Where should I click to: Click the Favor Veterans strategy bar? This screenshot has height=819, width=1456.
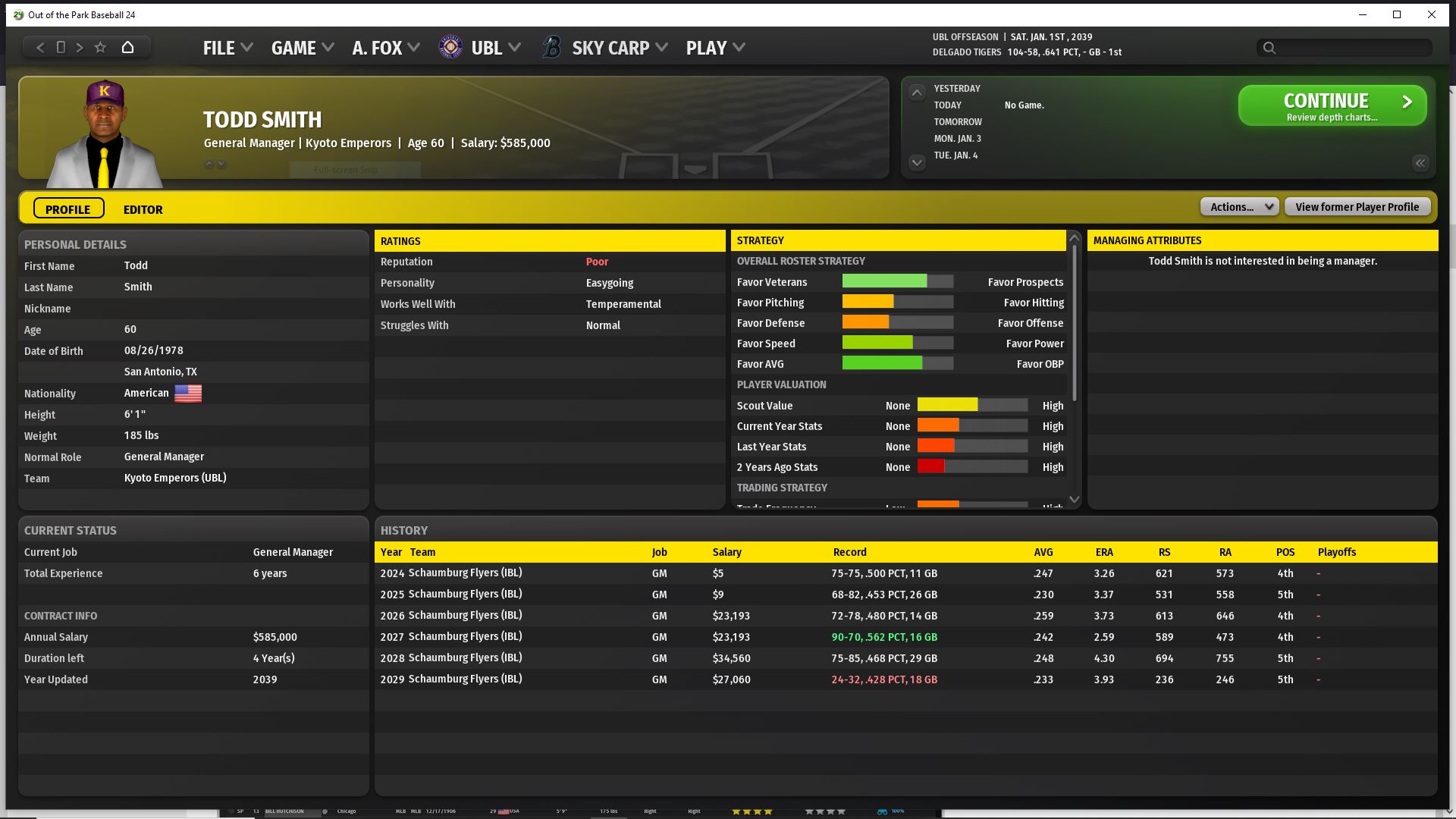(x=897, y=281)
